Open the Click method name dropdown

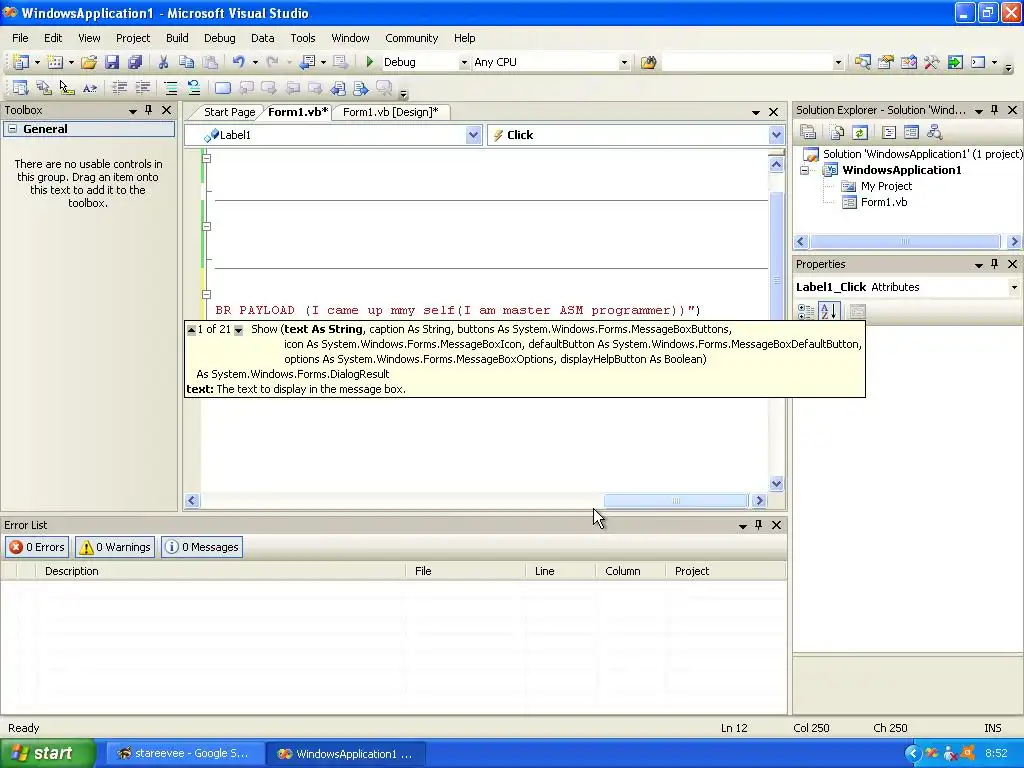776,135
